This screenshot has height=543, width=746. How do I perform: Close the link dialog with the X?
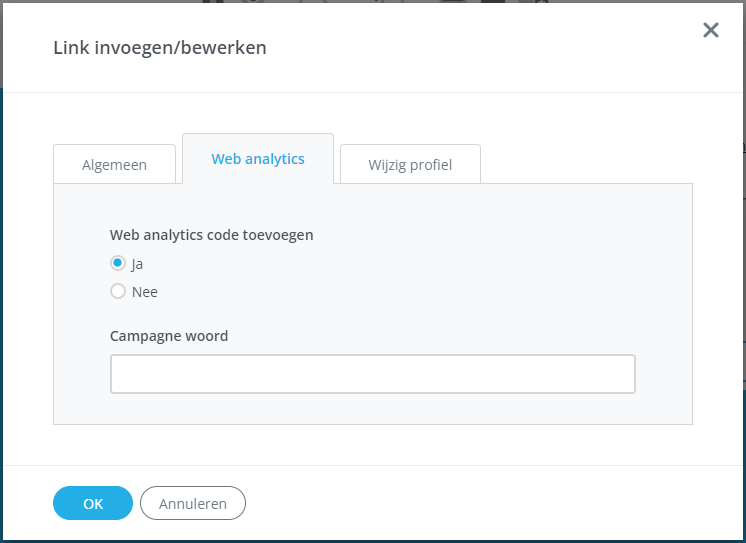click(711, 30)
